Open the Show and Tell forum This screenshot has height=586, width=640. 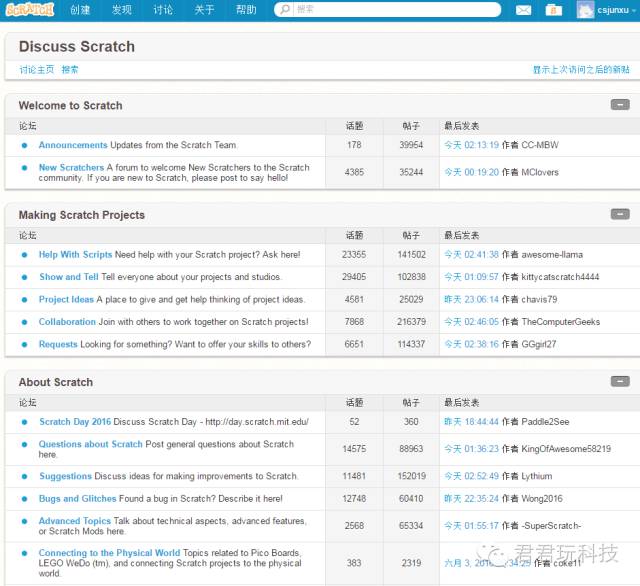(x=69, y=277)
